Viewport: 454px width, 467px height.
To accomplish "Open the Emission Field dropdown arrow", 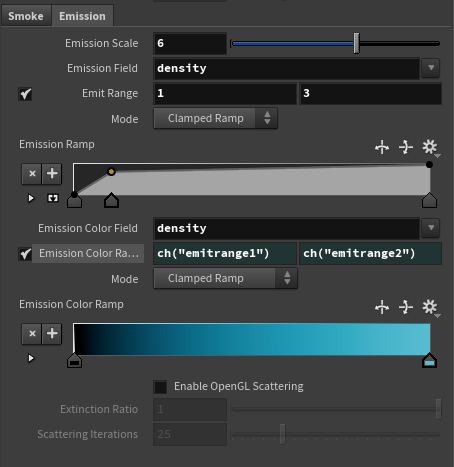I will click(431, 68).
